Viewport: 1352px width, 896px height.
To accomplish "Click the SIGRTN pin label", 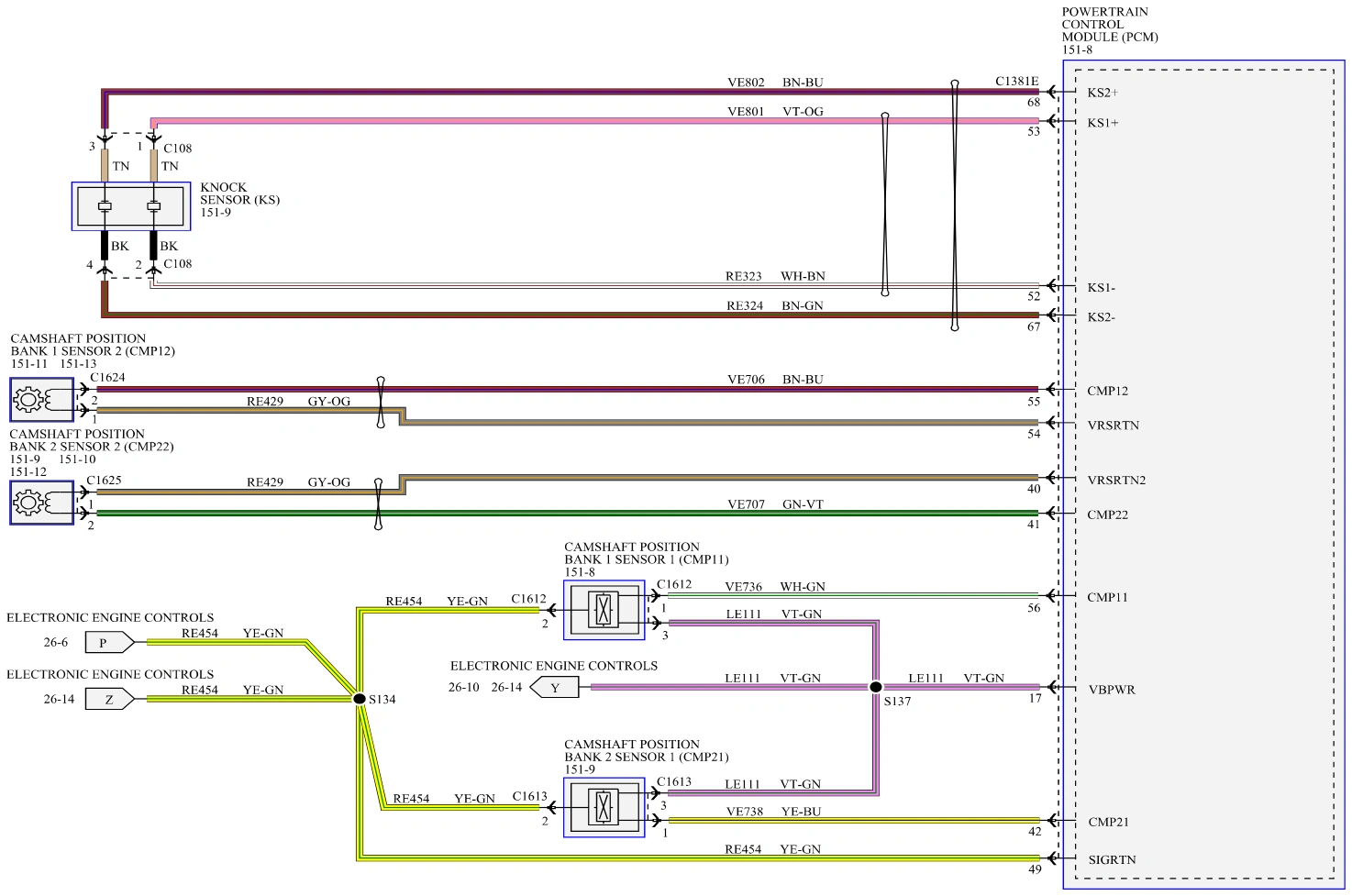I will click(1112, 860).
